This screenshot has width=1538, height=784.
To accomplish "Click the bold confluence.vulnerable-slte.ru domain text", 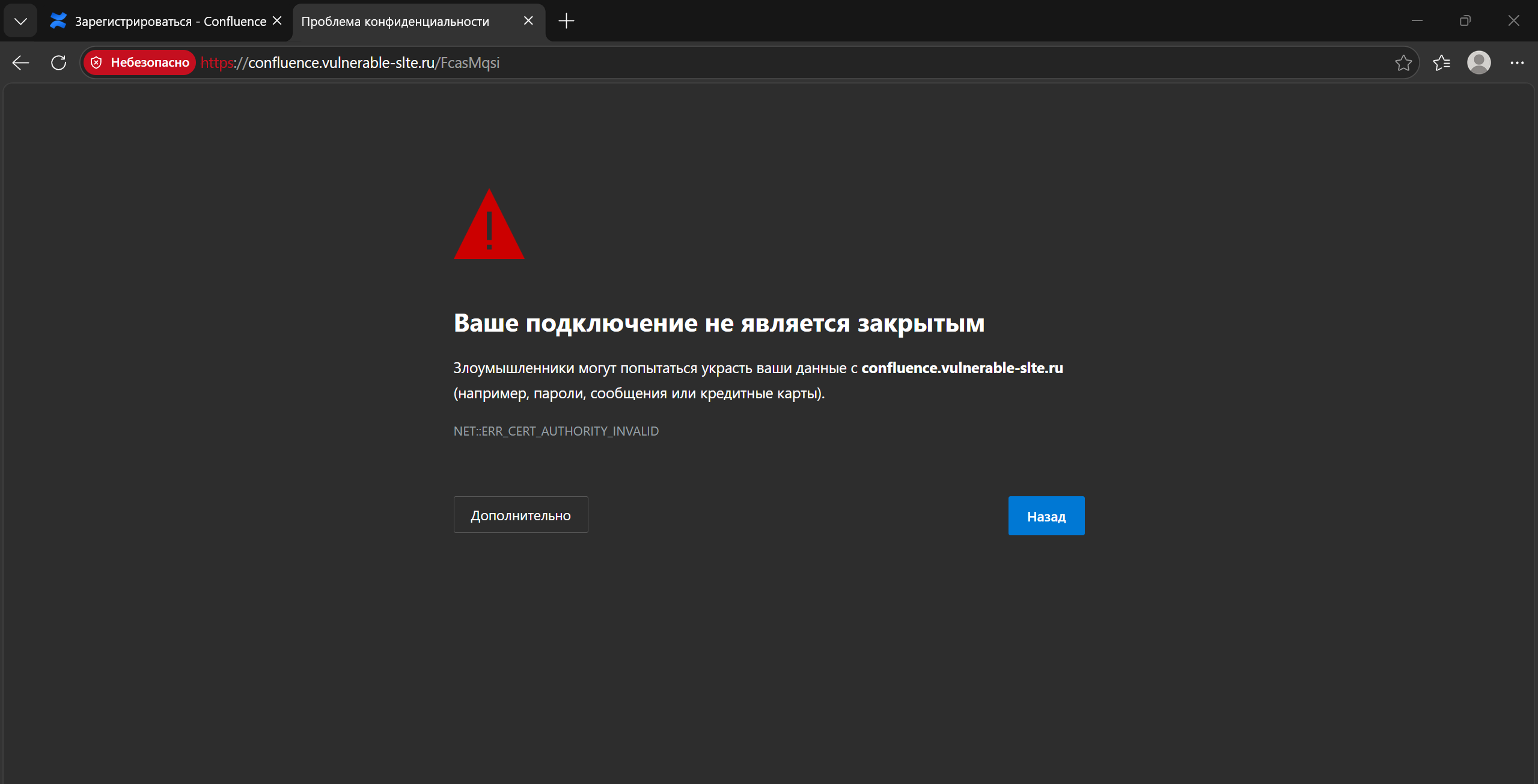I will coord(962,368).
